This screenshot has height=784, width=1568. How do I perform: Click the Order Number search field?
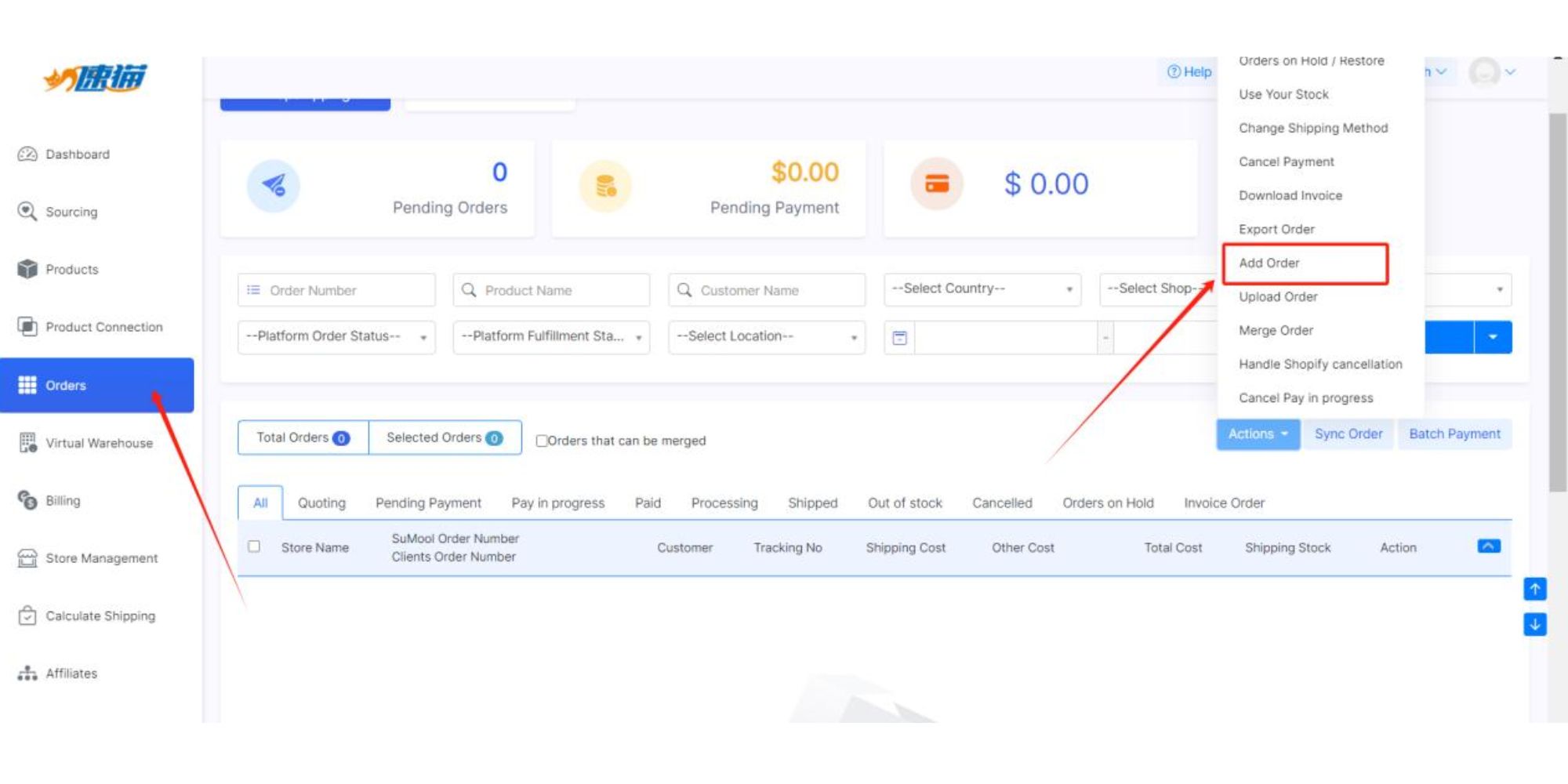[345, 291]
